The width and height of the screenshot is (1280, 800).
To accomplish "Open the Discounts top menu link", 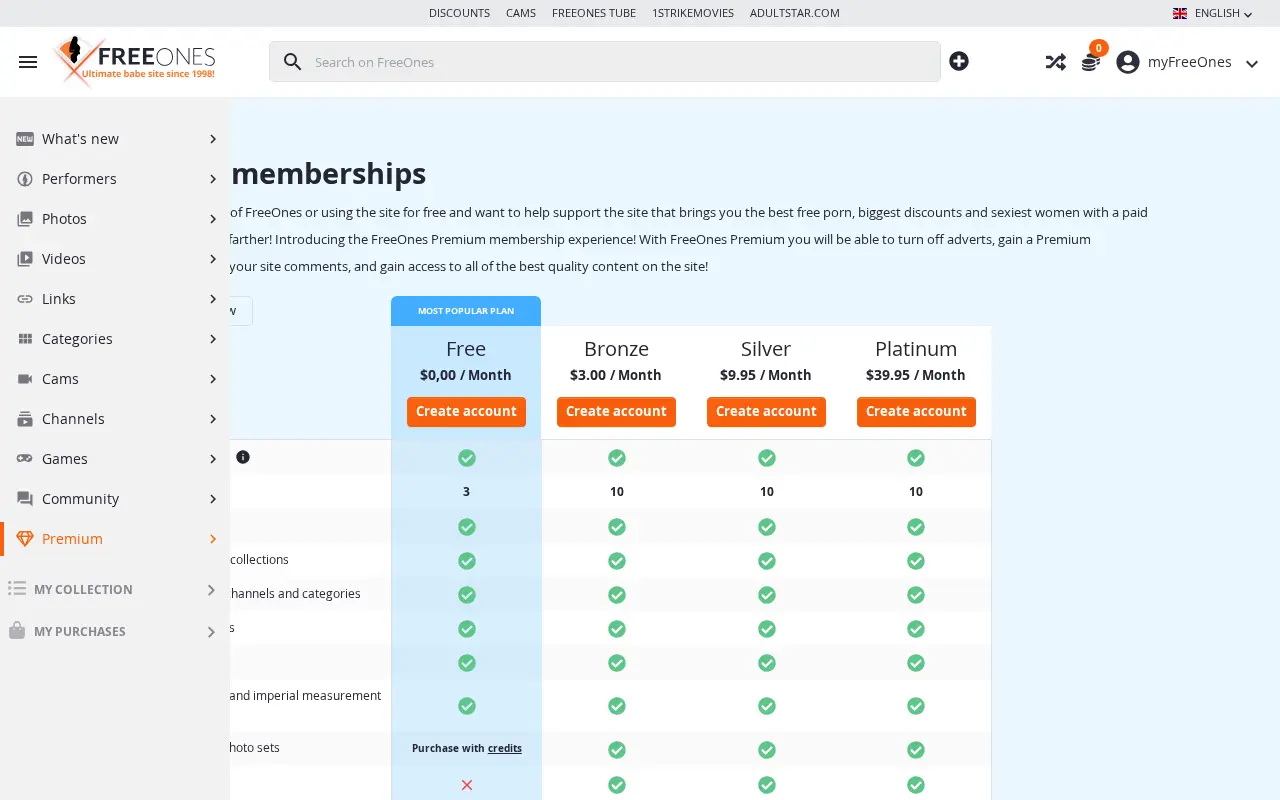I will coord(459,13).
